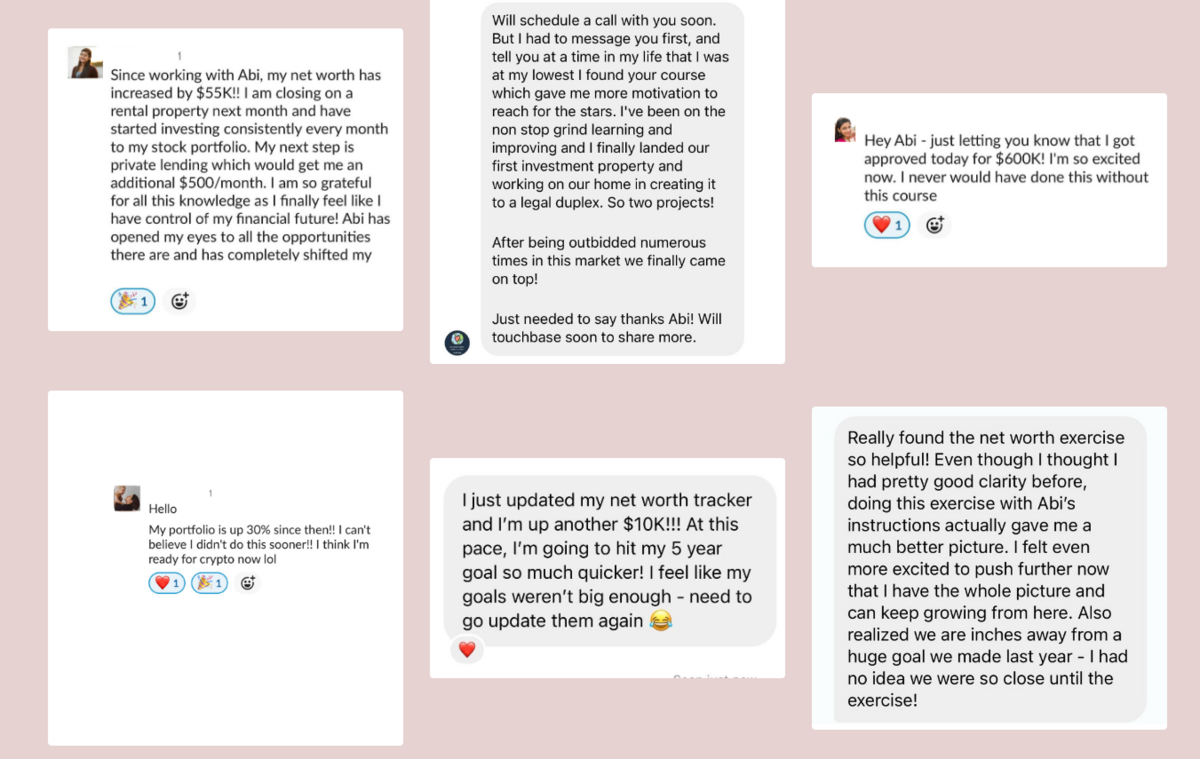This screenshot has height=759, width=1200.
Task: Click the heart reaction below the $10K net worth tracker bubble
Action: pos(467,650)
